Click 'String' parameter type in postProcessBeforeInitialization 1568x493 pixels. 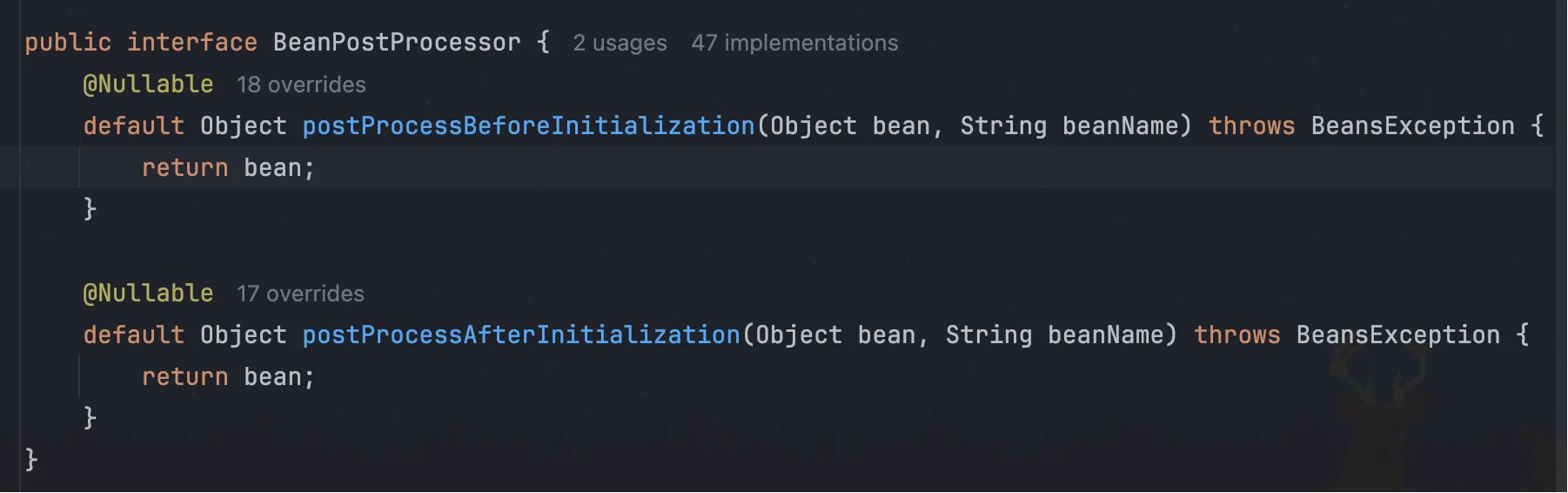[x=1002, y=125]
